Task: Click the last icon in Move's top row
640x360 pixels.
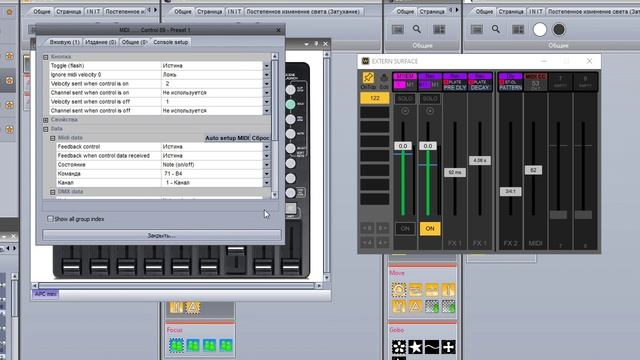Action: point(448,290)
